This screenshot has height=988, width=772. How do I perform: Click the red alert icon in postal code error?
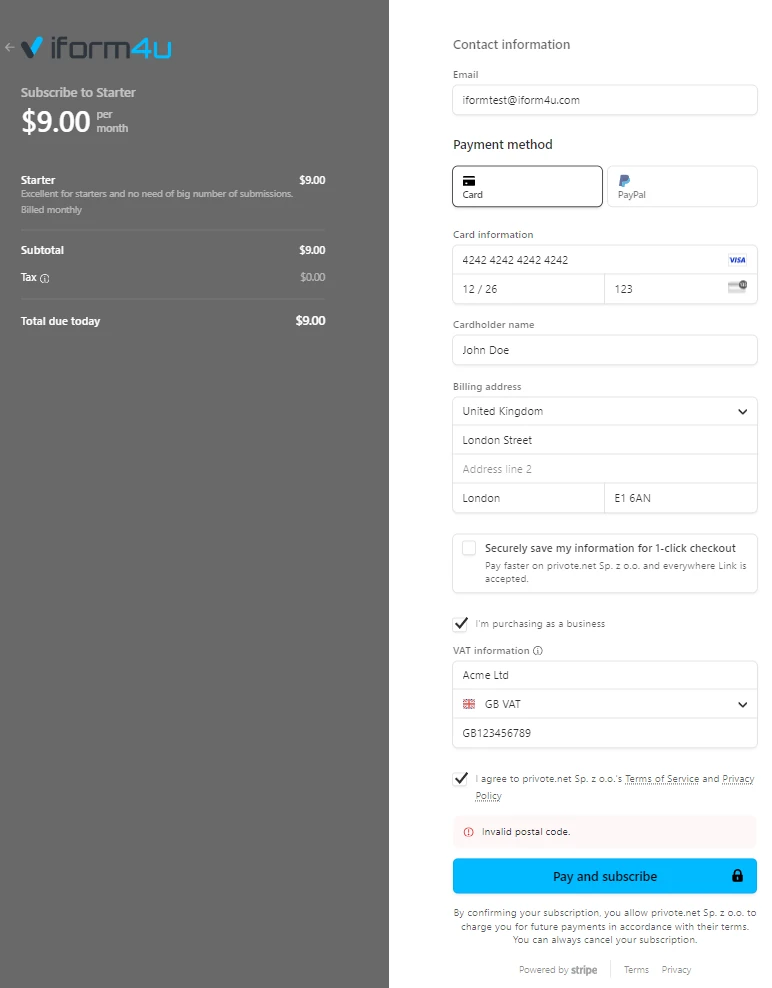[469, 831]
